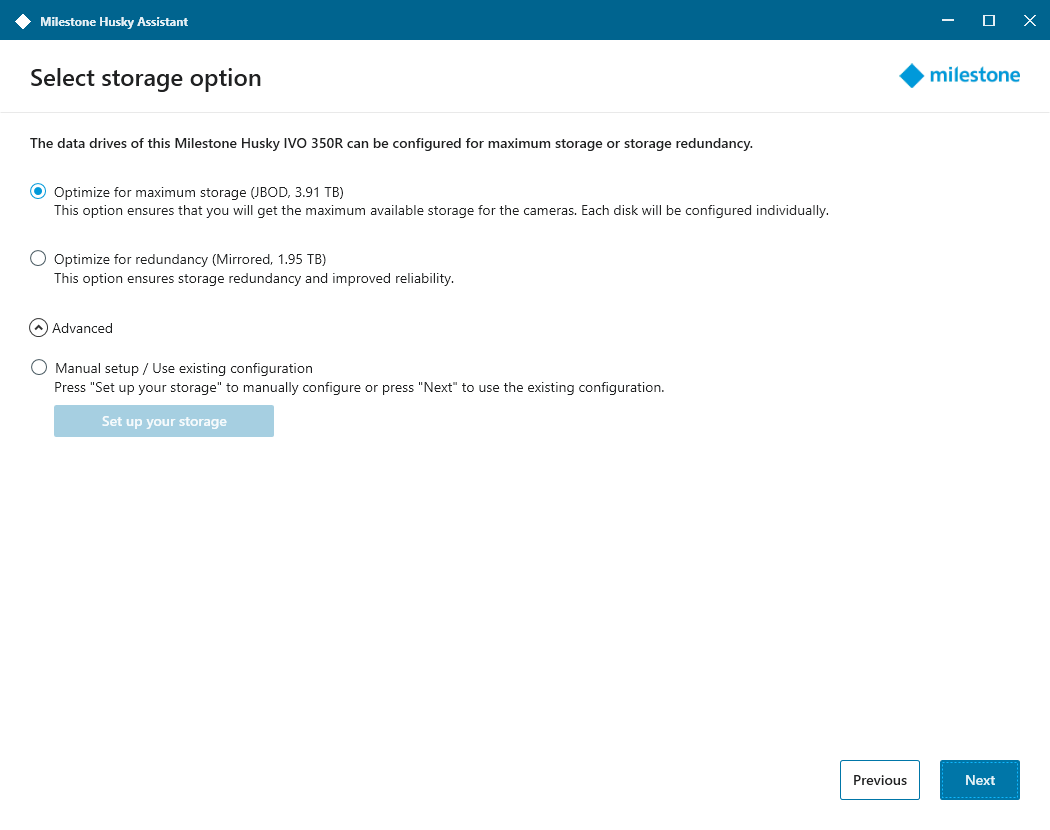Screen dimensions: 1050x830
Task: Click the 'Select storage option' heading
Action: (146, 78)
